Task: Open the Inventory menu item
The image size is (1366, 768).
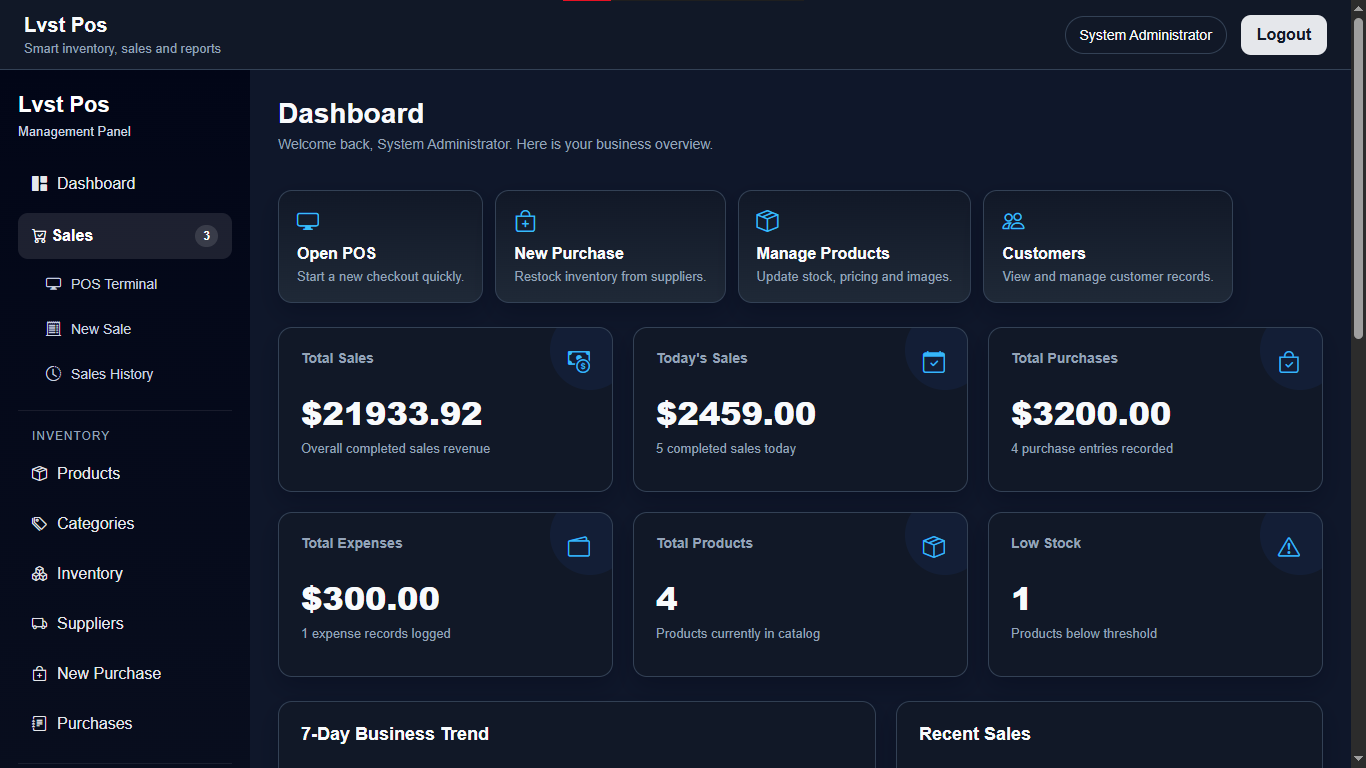Action: click(x=125, y=574)
